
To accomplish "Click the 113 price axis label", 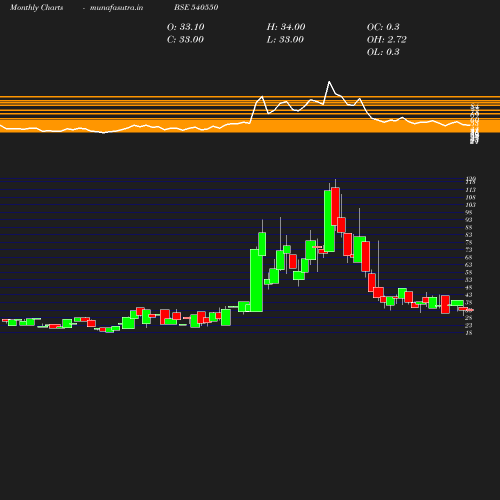I will coord(470,190).
